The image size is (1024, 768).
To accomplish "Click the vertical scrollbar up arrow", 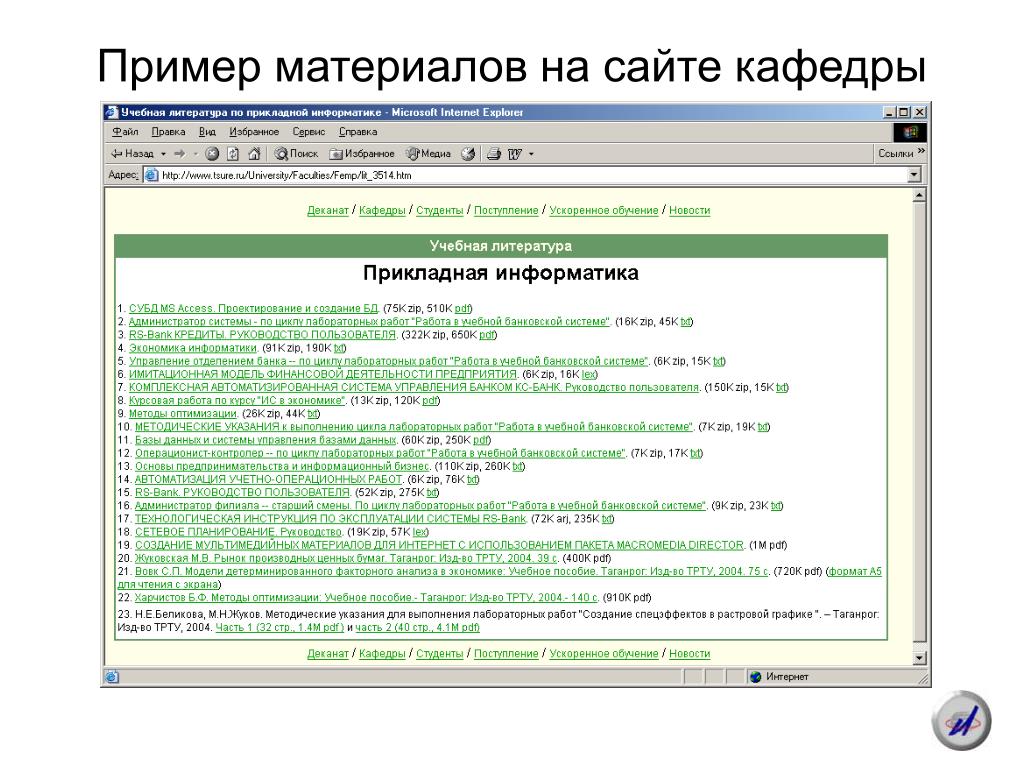I will pyautogui.click(x=920, y=195).
